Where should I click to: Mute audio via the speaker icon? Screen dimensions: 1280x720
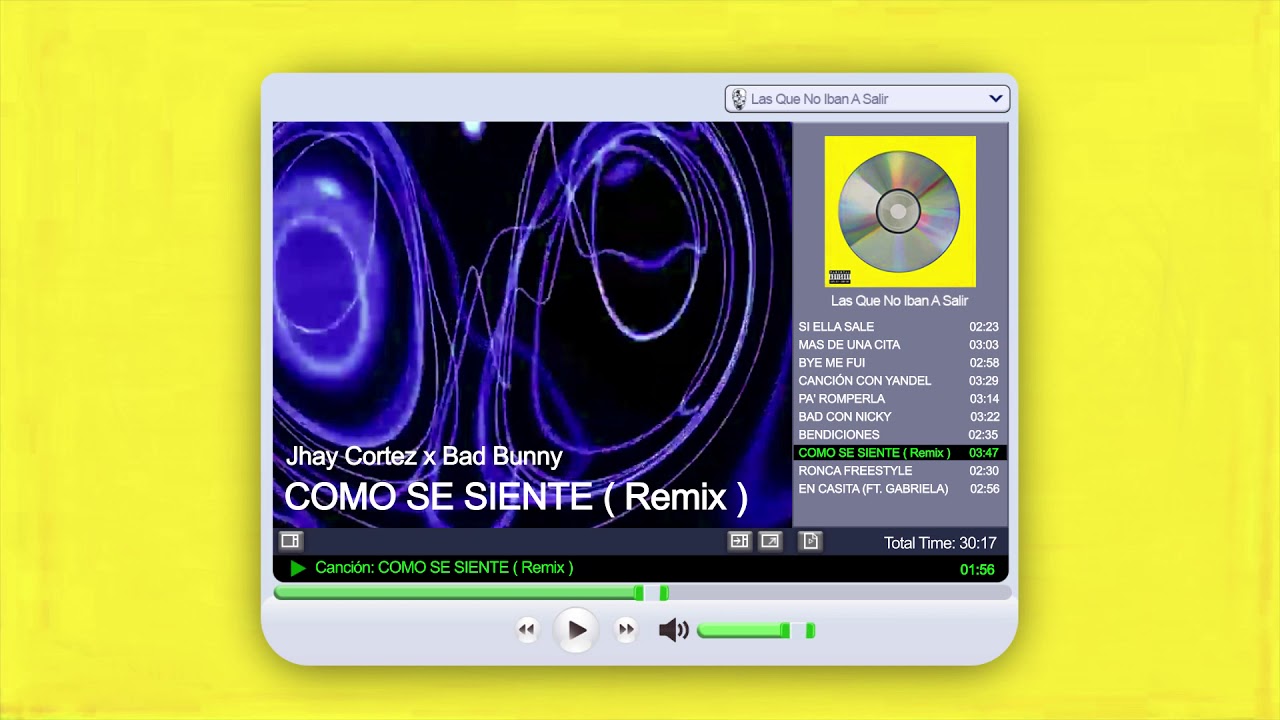(673, 630)
